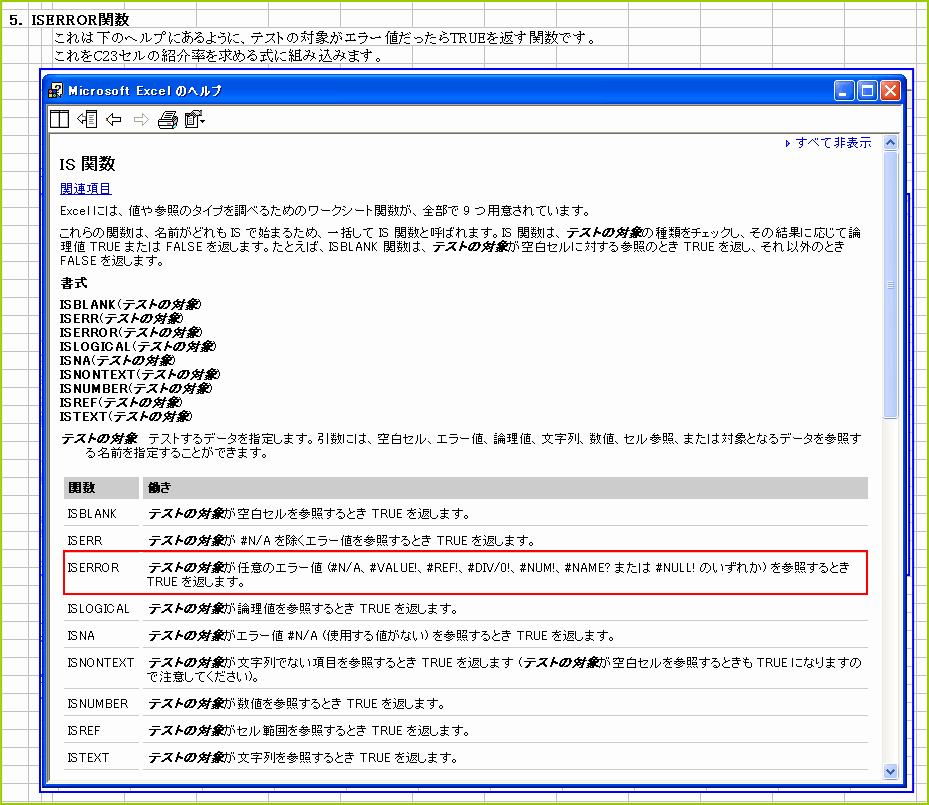
Task: Open the Options icon in Help toolbar
Action: pos(191,119)
